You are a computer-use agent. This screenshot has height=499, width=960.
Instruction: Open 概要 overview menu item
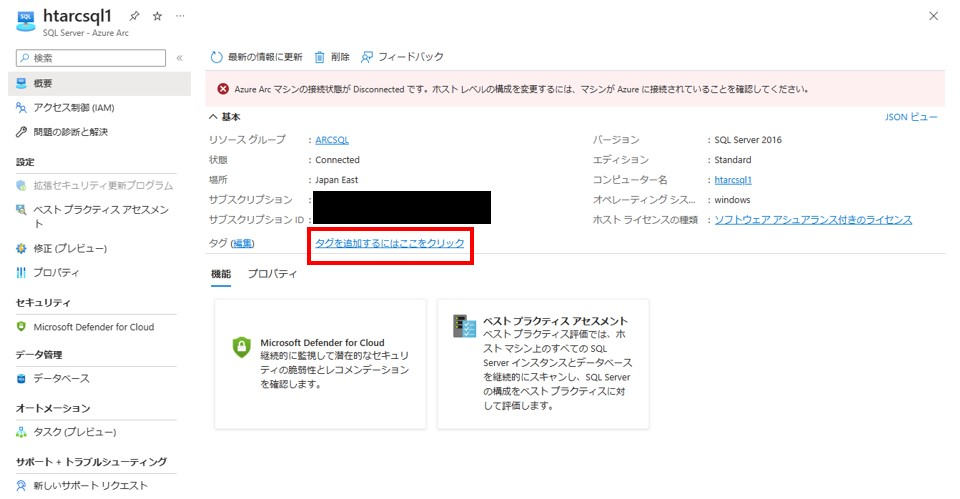tap(99, 83)
